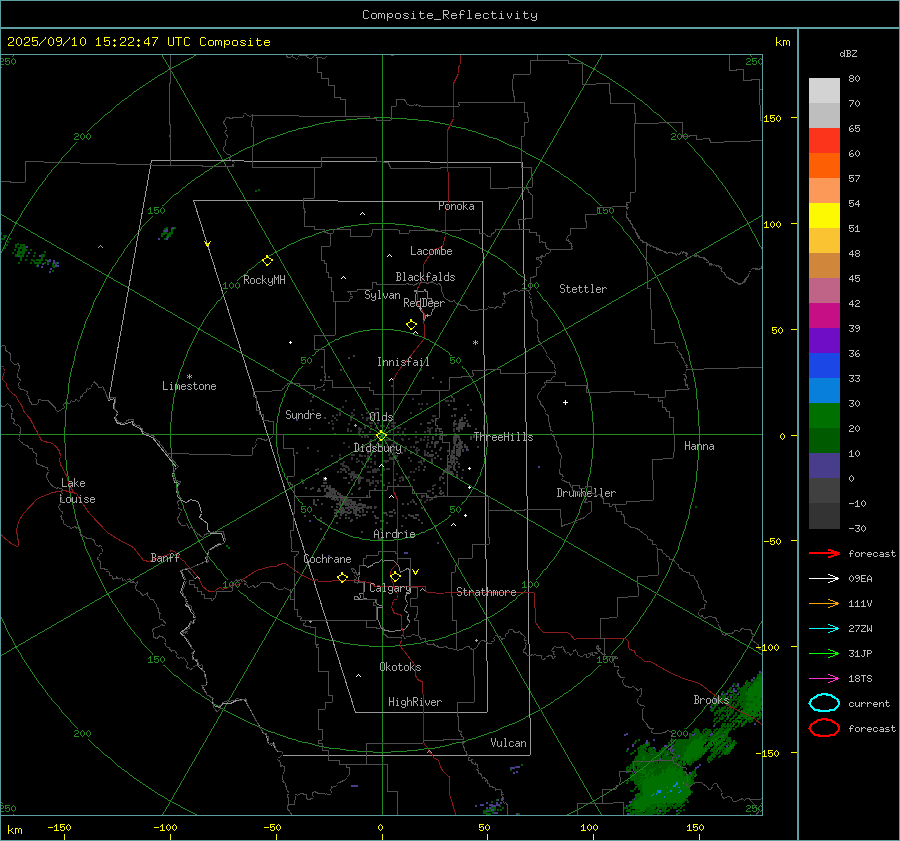Click yellow diamond at radar center near Olds
Screen dimensions: 900x841
pyautogui.click(x=381, y=436)
